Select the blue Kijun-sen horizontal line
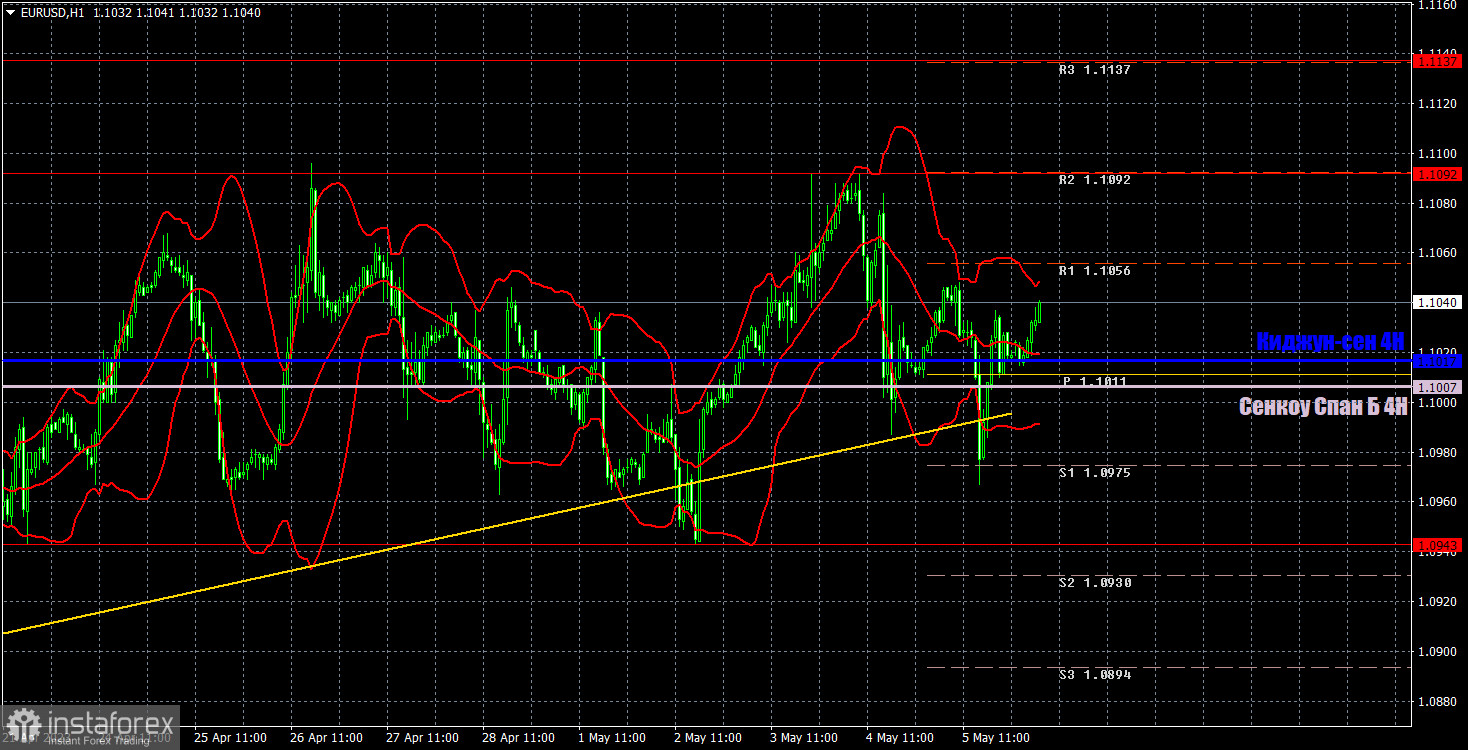The height and width of the screenshot is (750, 1468). 705,360
